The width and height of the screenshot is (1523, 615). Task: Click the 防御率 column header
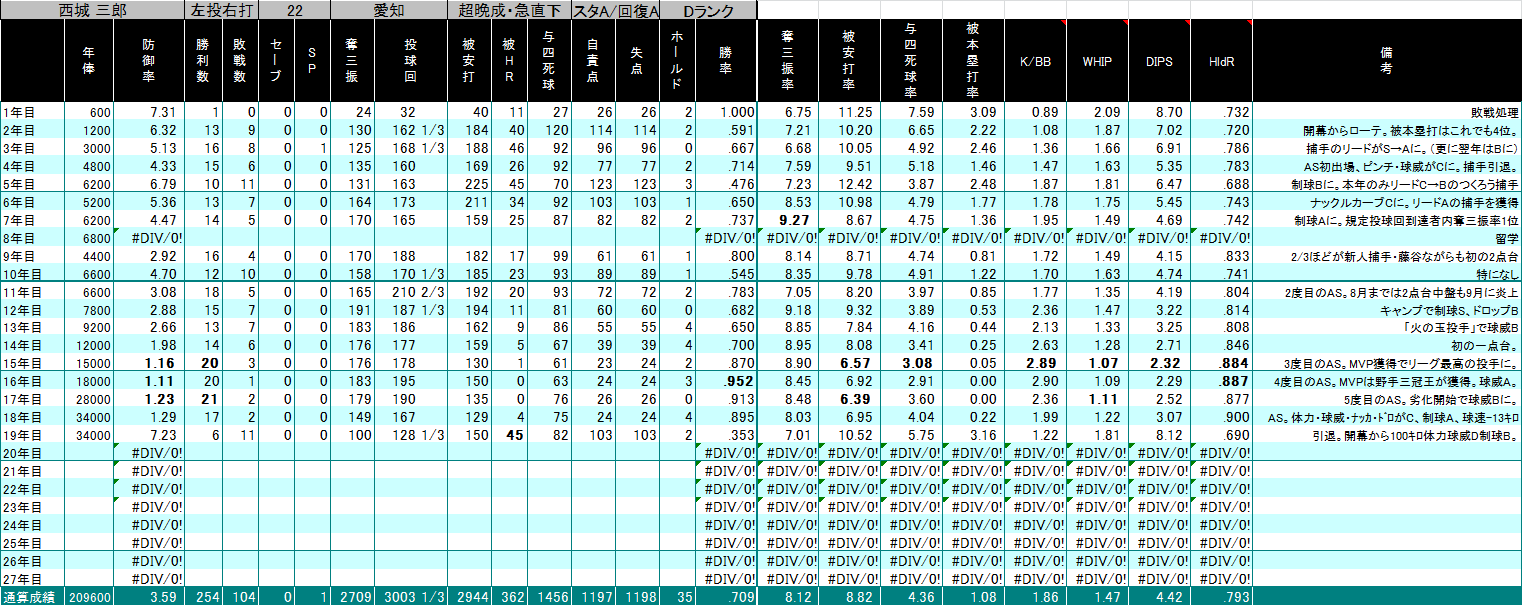150,61
